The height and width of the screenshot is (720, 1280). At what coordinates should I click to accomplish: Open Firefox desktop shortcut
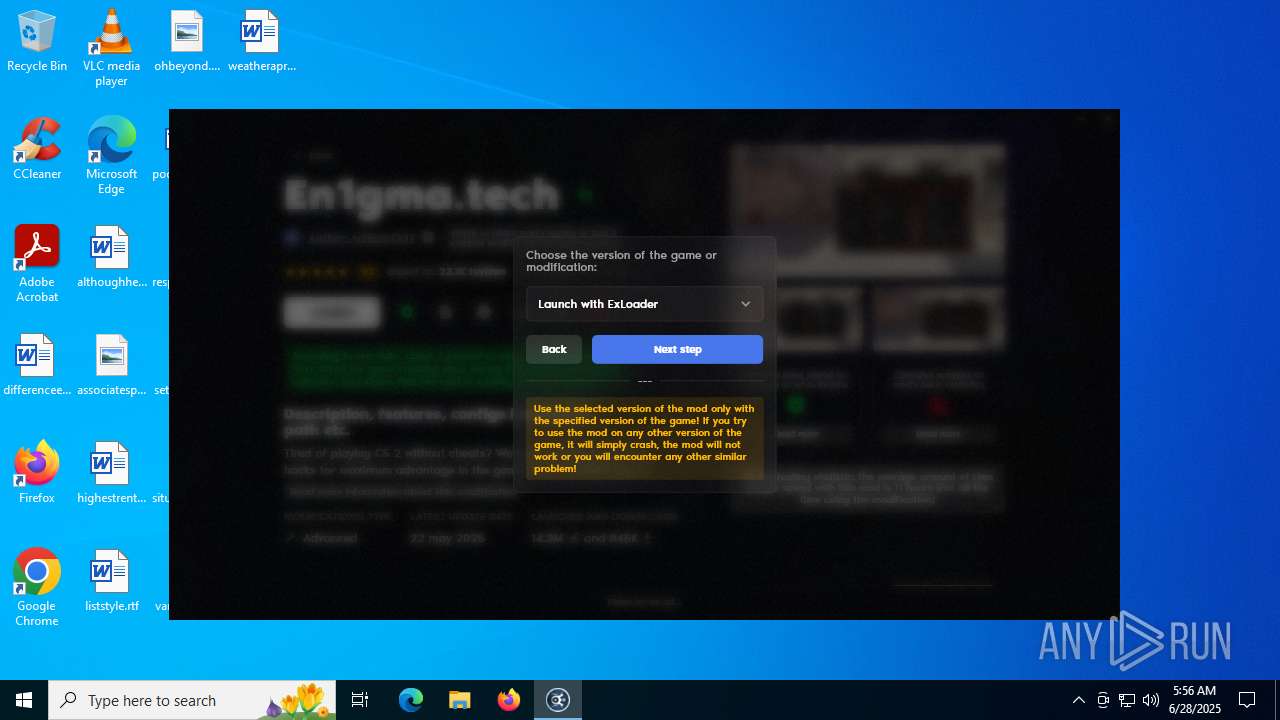(x=37, y=472)
